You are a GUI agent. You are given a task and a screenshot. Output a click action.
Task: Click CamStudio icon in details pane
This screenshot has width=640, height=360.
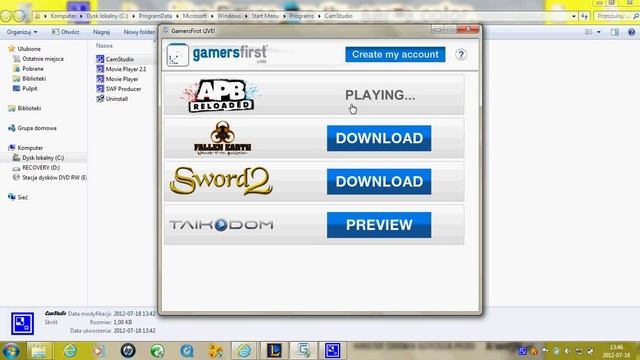click(x=22, y=323)
